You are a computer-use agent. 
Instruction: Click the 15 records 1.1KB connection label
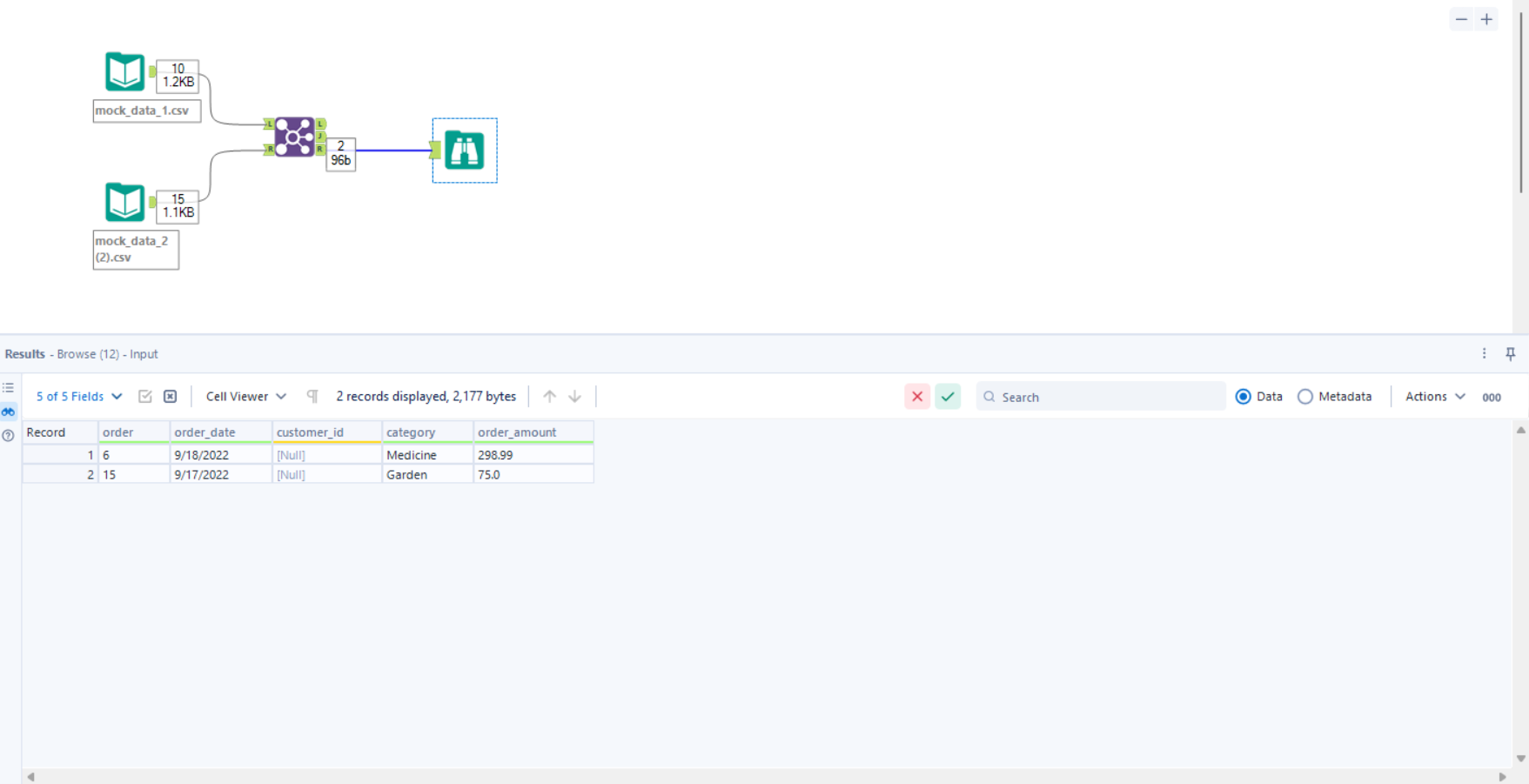[x=178, y=206]
